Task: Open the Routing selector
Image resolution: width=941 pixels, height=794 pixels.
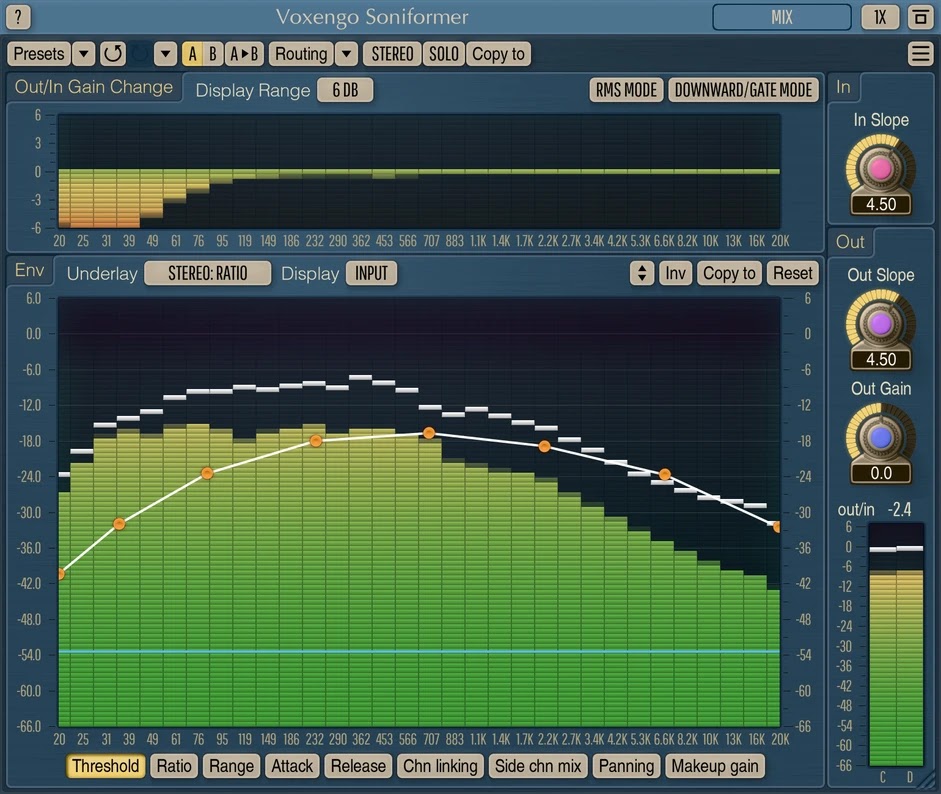Action: 301,54
